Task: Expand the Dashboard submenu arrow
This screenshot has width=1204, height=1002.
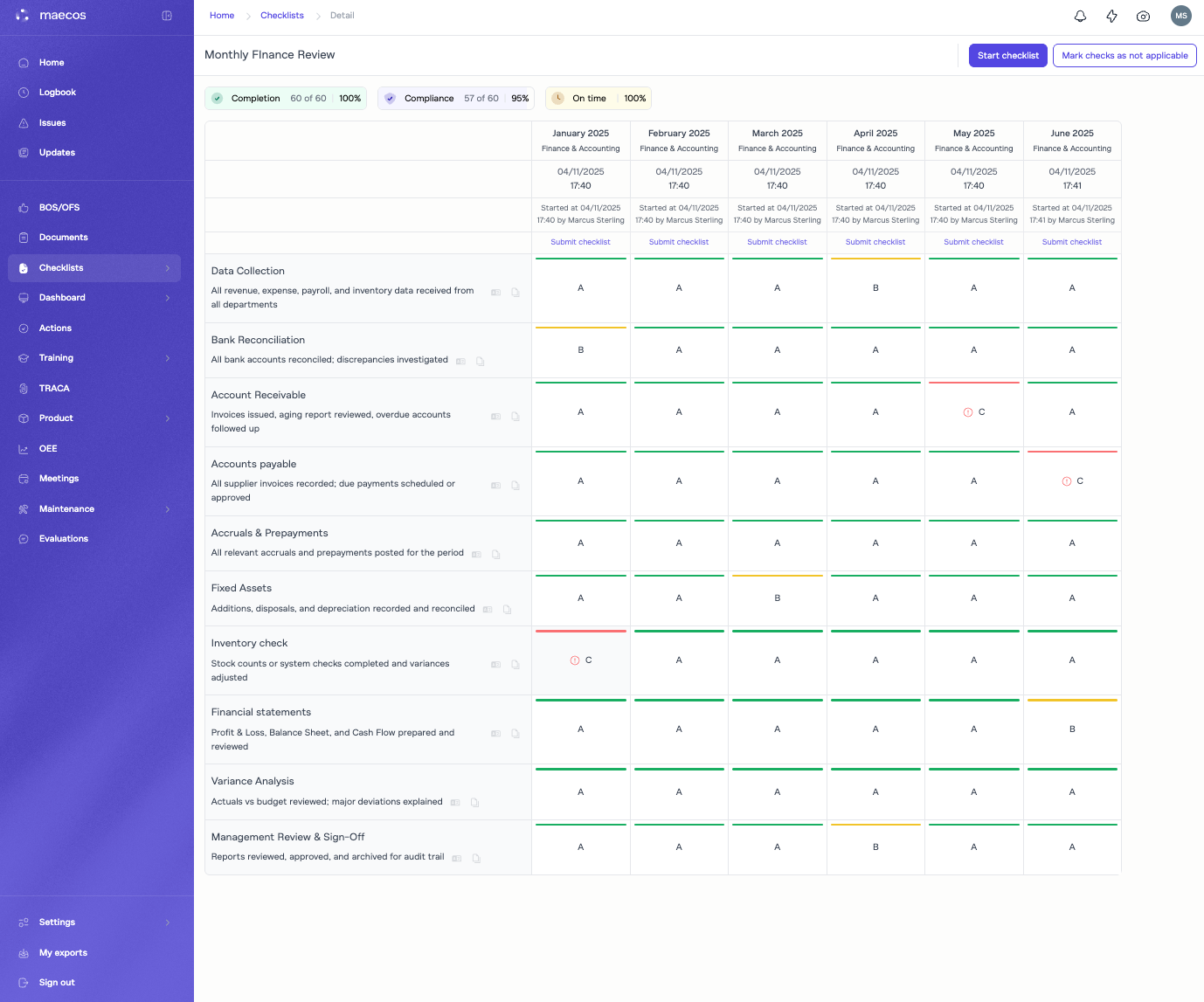Action: click(x=168, y=298)
